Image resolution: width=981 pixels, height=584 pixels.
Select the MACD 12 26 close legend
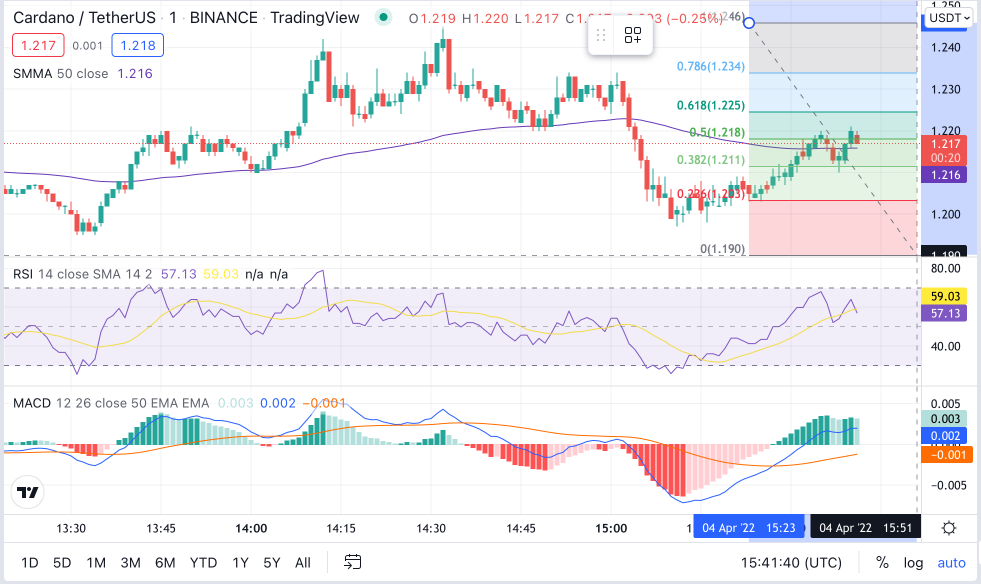pos(111,403)
